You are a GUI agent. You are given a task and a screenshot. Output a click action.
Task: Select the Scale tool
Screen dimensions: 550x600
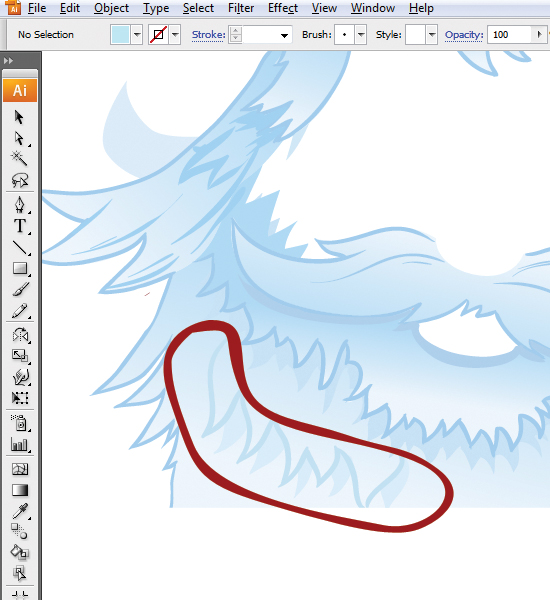point(20,356)
